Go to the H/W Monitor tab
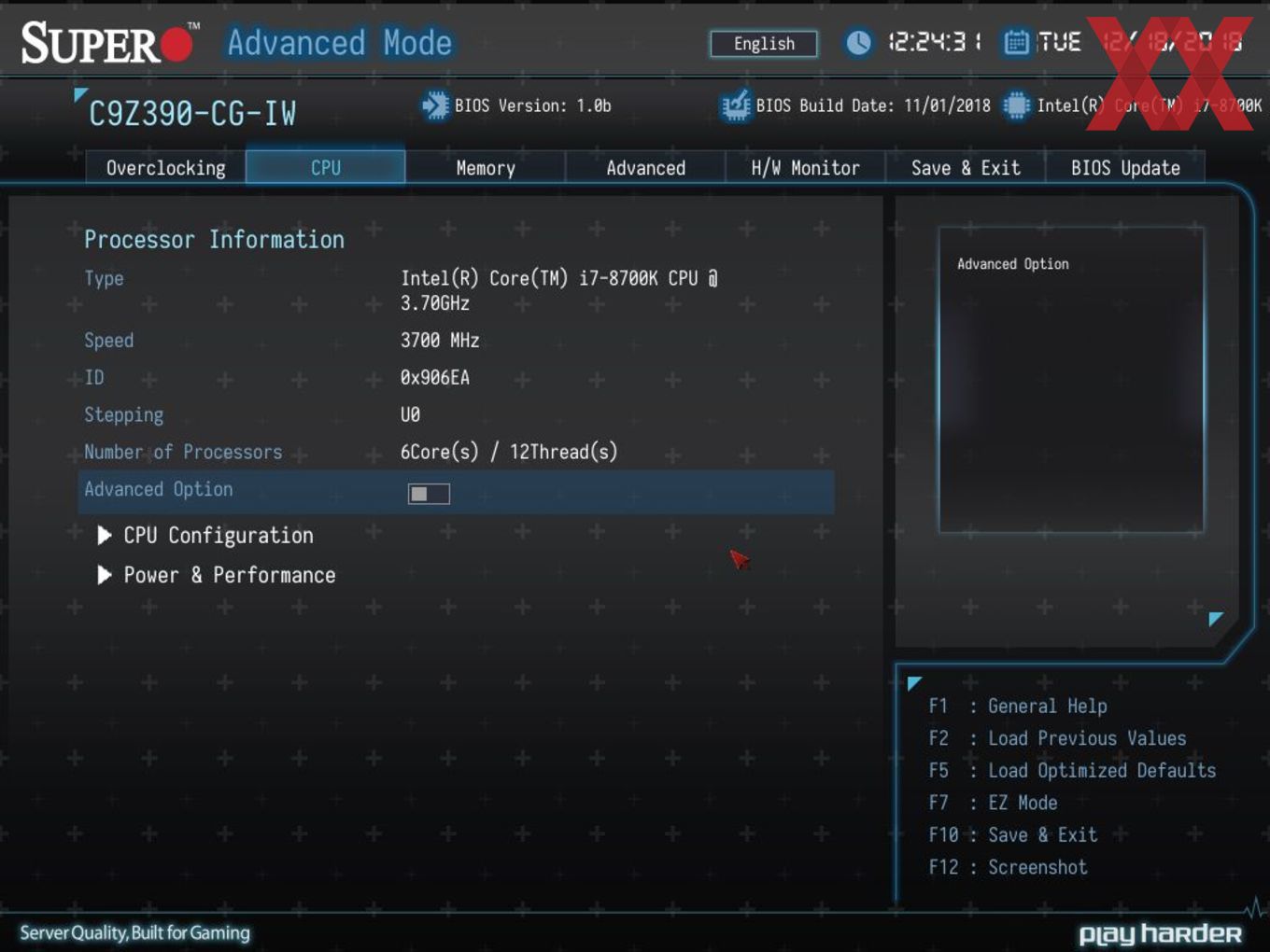This screenshot has width=1270, height=952. click(805, 168)
